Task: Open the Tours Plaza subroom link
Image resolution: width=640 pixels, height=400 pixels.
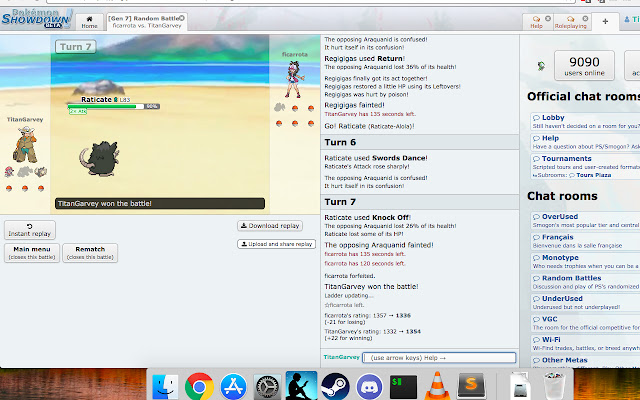Action: coord(593,175)
